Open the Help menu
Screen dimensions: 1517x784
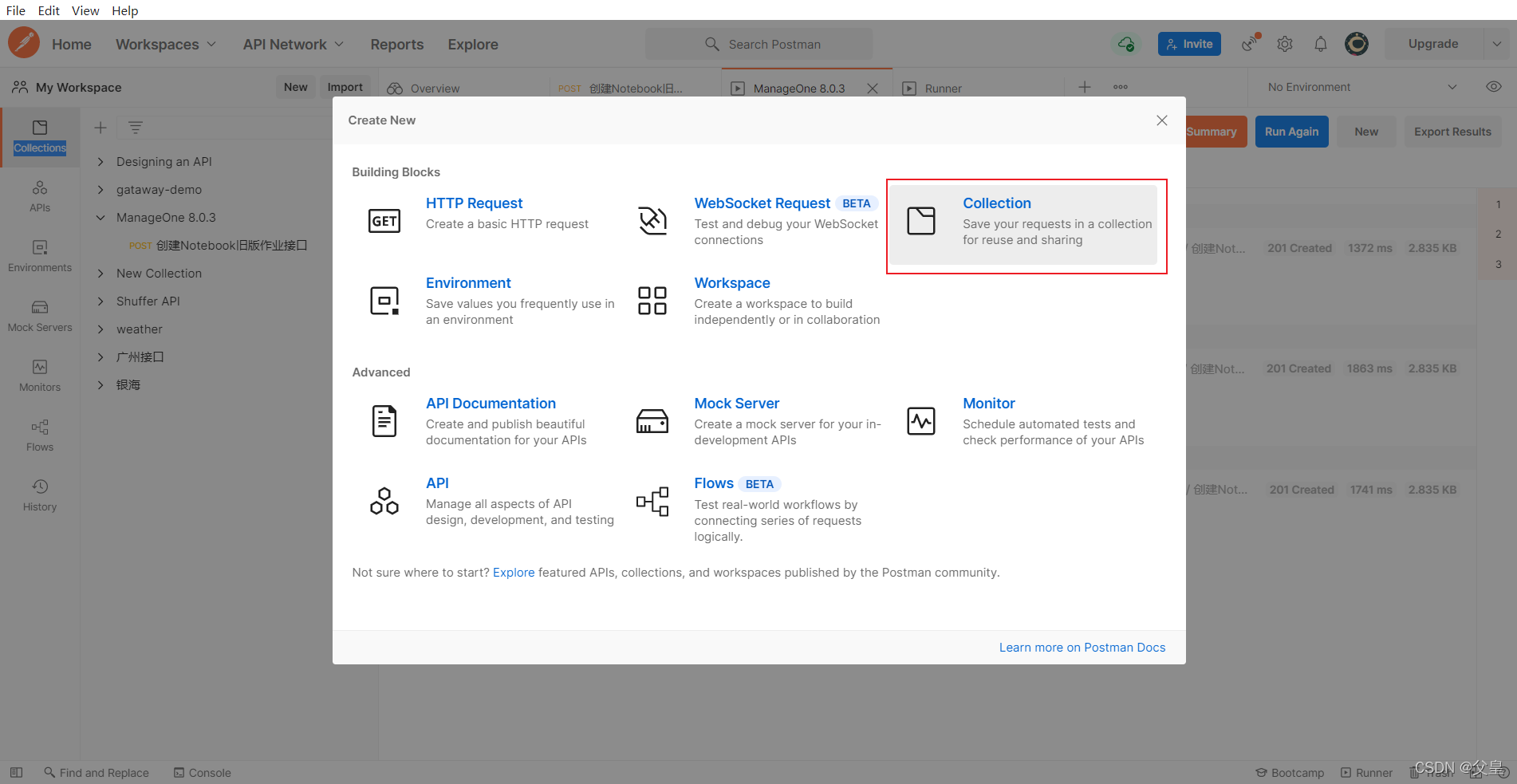tap(124, 10)
